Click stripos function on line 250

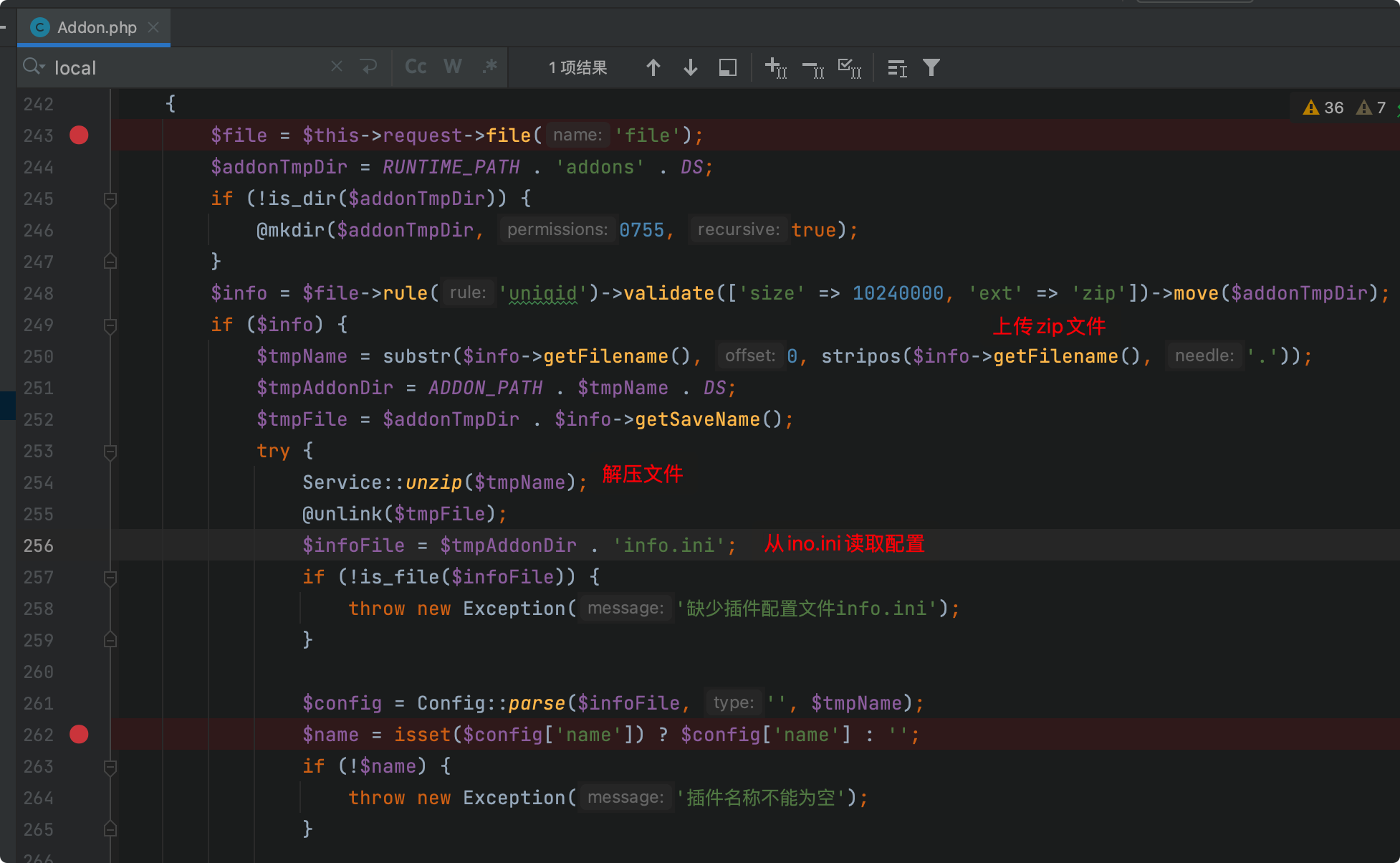coord(861,356)
